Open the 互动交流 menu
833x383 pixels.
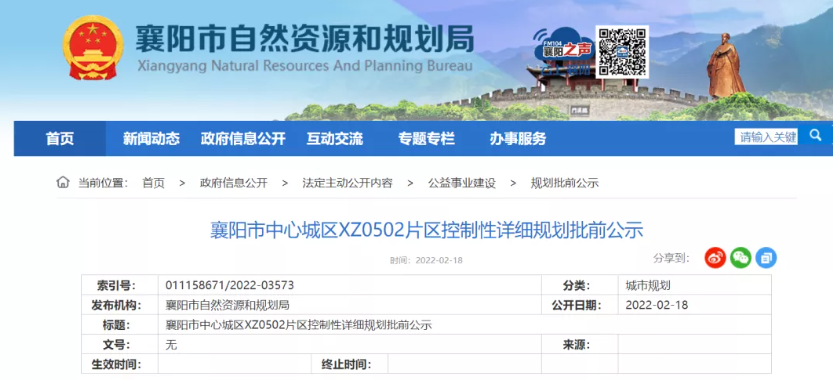[335, 139]
